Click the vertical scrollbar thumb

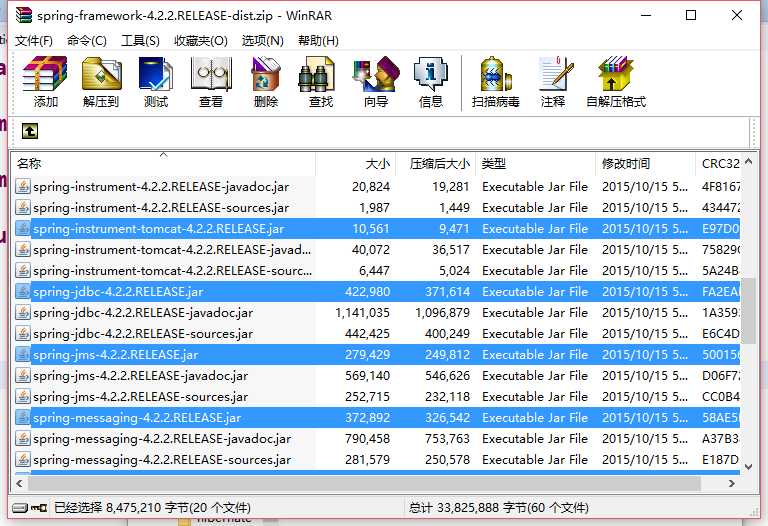pos(748,311)
